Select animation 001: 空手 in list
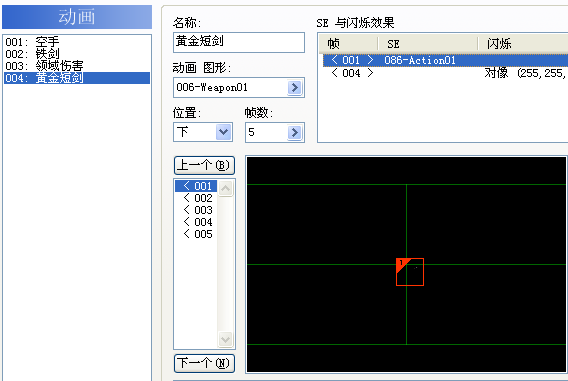 click(77, 42)
